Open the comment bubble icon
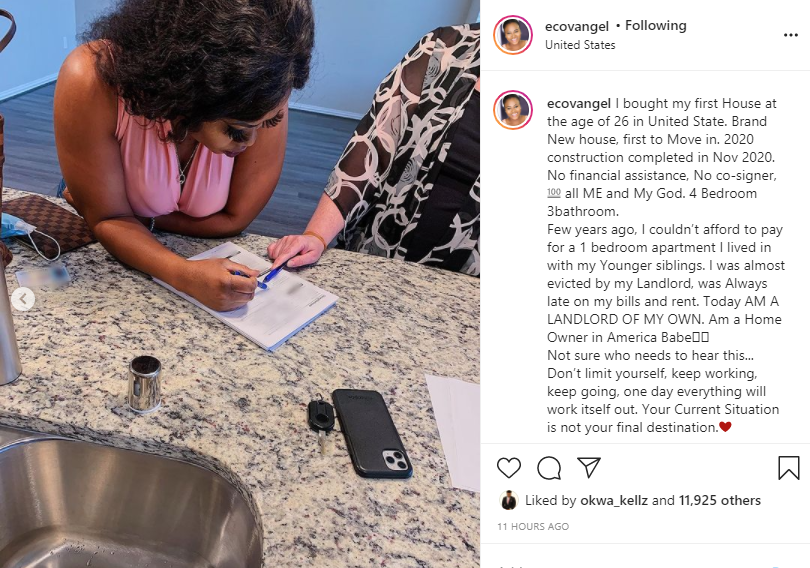The width and height of the screenshot is (810, 568). 549,468
